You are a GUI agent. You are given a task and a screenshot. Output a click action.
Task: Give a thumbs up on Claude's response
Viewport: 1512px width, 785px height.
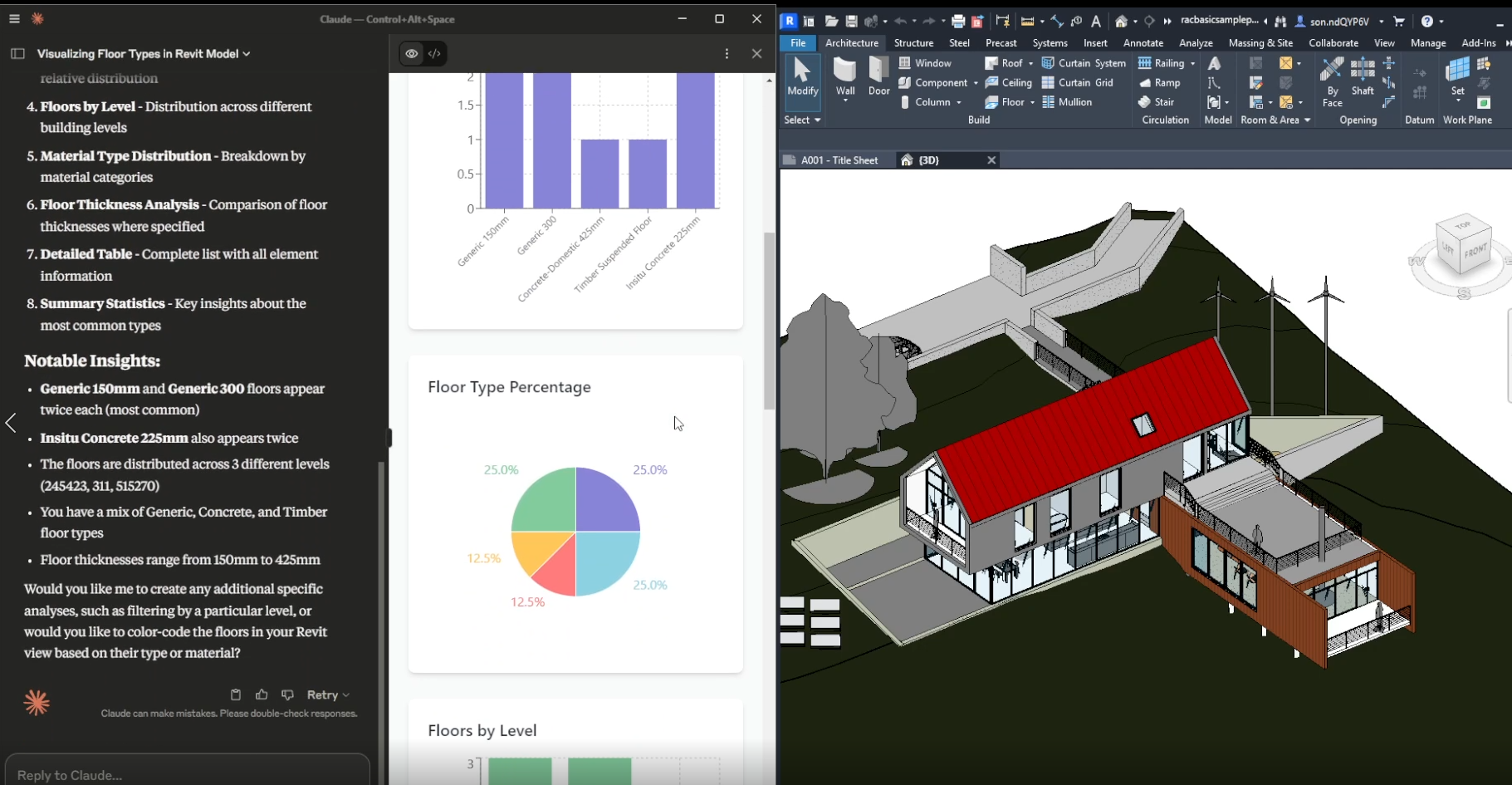(x=262, y=694)
